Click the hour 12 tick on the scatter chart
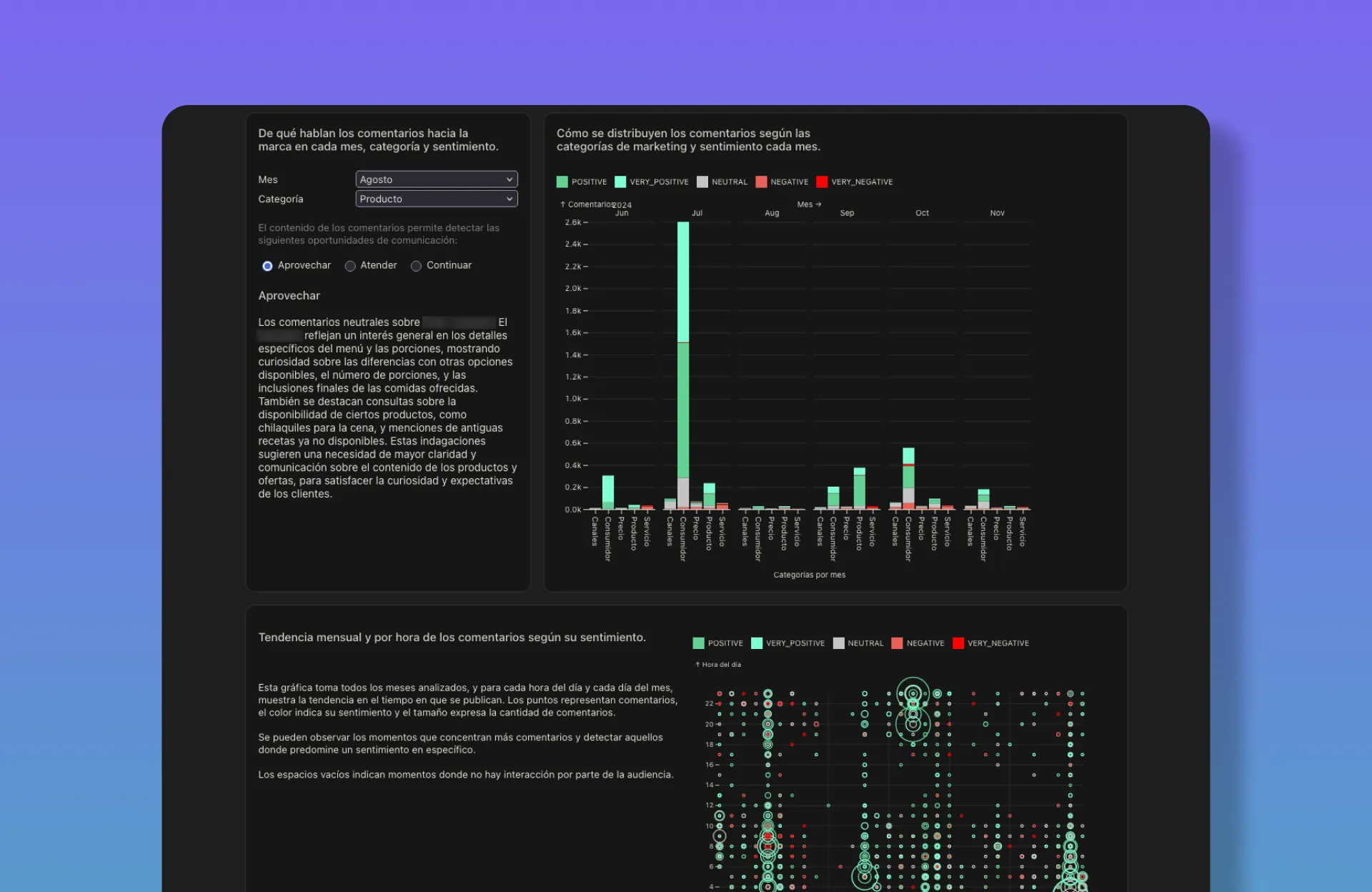The width and height of the screenshot is (1372, 892). pyautogui.click(x=710, y=806)
